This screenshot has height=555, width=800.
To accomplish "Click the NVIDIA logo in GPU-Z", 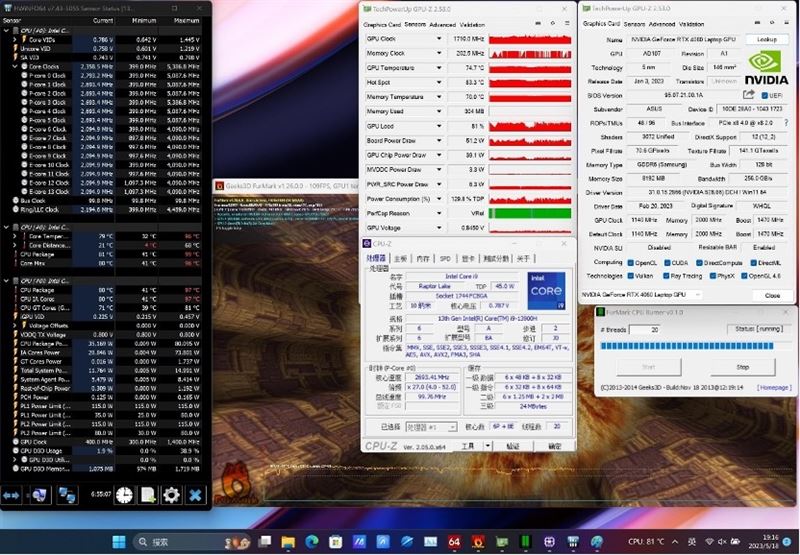I will pyautogui.click(x=766, y=67).
